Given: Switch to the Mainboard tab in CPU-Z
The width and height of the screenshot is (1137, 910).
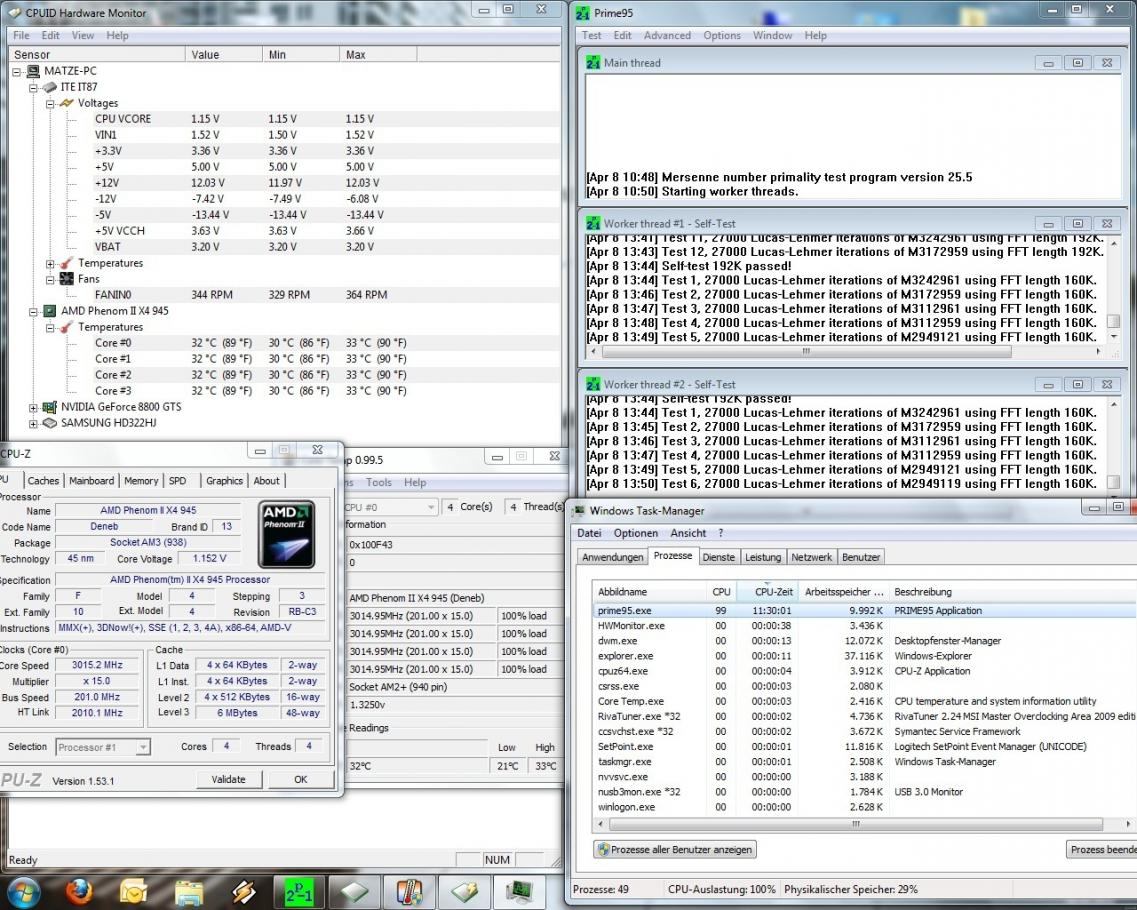Looking at the screenshot, I should 91,481.
